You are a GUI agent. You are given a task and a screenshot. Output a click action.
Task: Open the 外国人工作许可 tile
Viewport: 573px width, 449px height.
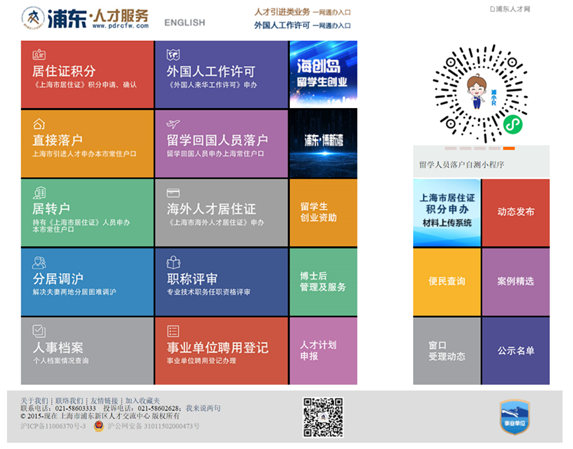(221, 75)
